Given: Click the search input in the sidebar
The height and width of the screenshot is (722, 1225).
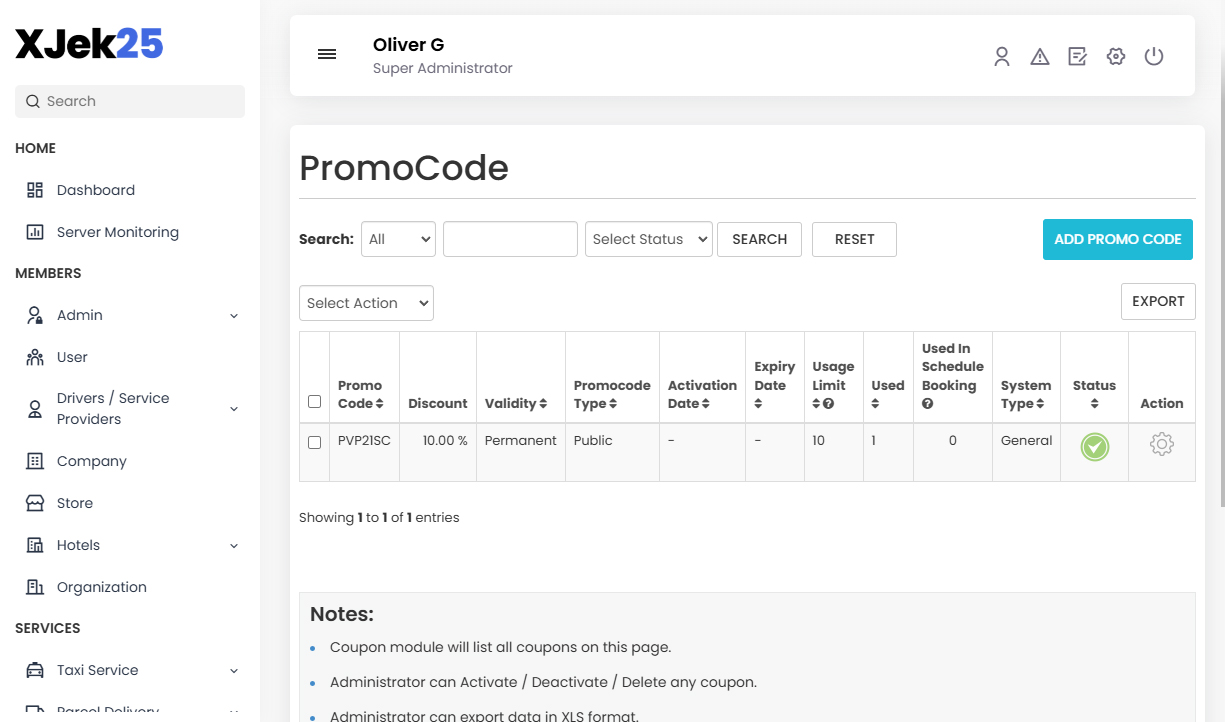Looking at the screenshot, I should (129, 101).
